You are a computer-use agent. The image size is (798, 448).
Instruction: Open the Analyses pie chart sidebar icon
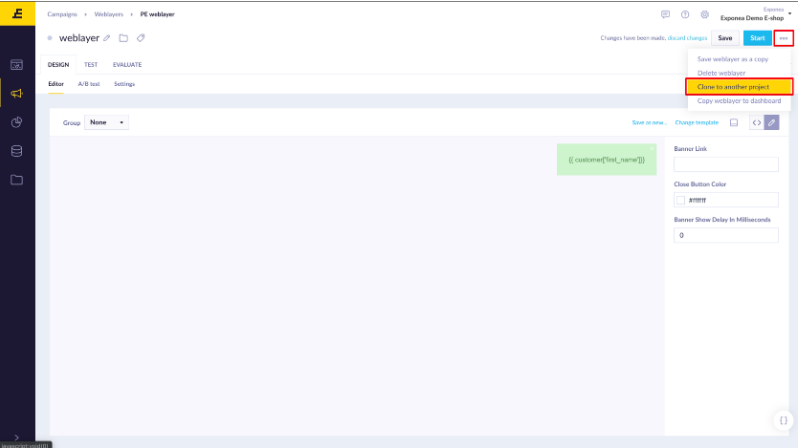[17, 122]
